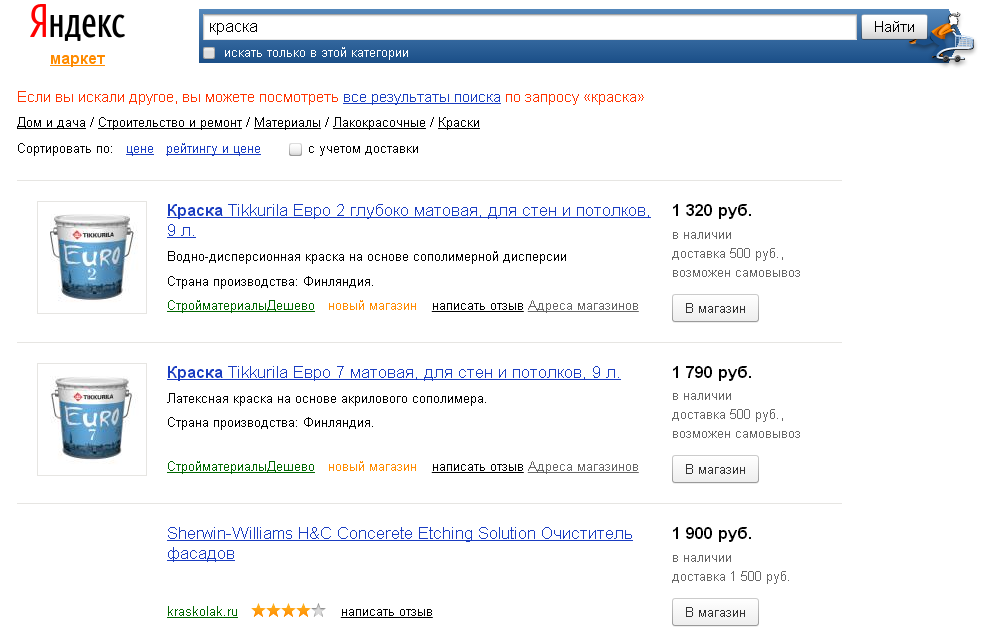
Task: Click новый магазин label for Евро 7
Action: tap(372, 467)
